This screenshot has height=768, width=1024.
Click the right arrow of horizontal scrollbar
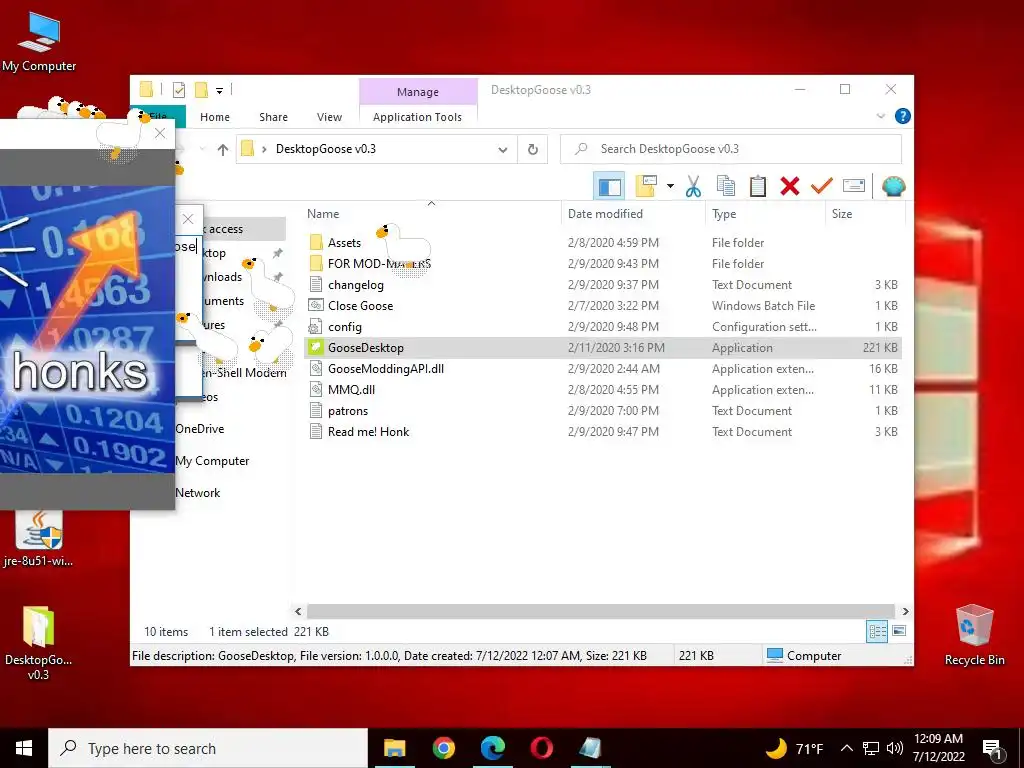(x=905, y=611)
